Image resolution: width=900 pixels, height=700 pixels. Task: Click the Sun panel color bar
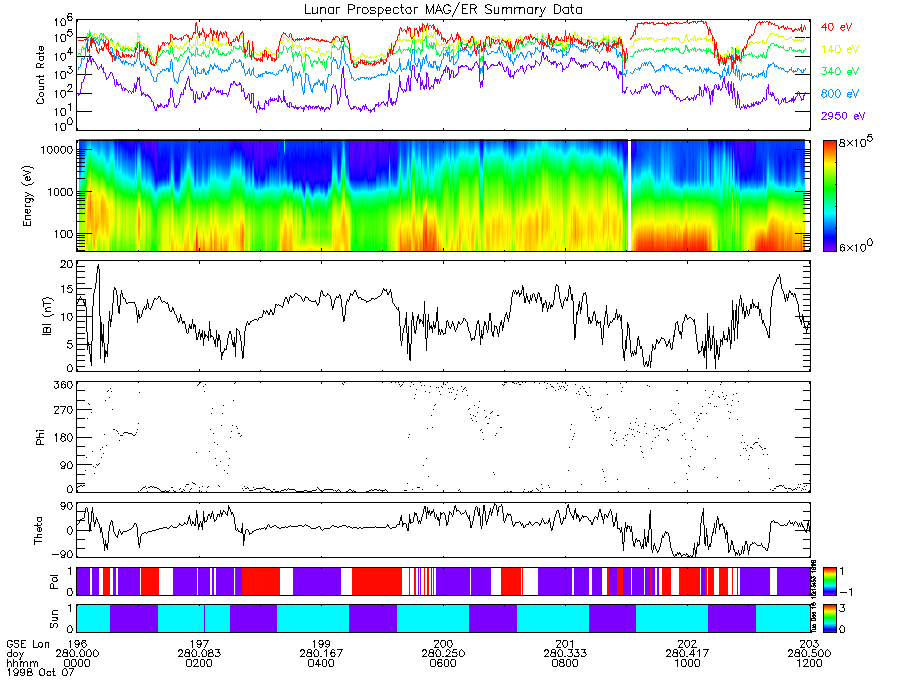coord(830,618)
